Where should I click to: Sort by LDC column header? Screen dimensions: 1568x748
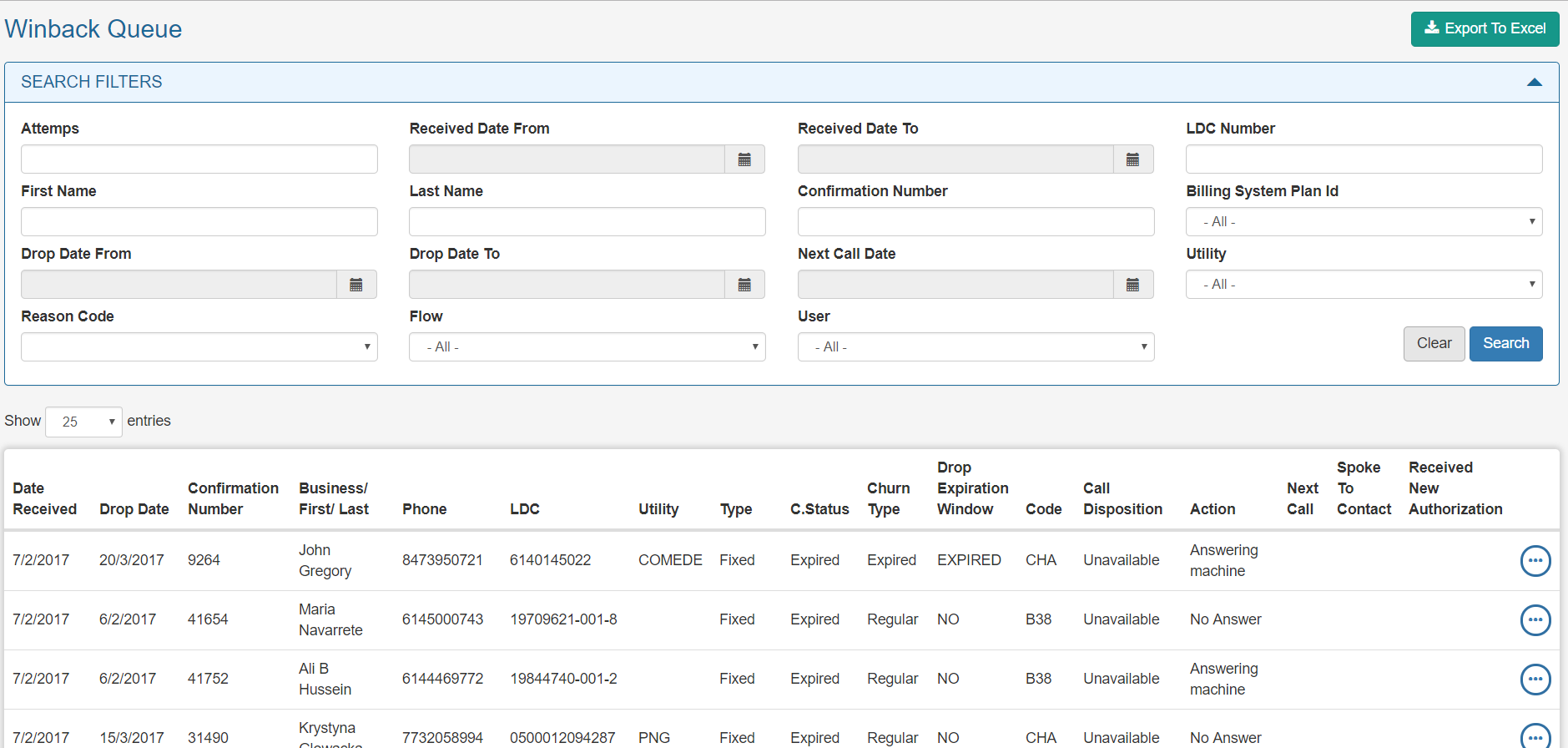[x=524, y=509]
